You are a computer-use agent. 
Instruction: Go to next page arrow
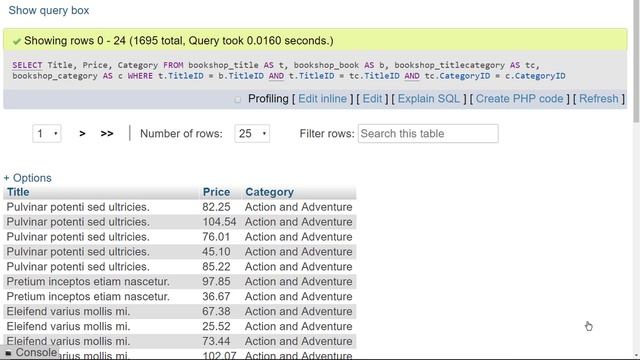coord(82,133)
